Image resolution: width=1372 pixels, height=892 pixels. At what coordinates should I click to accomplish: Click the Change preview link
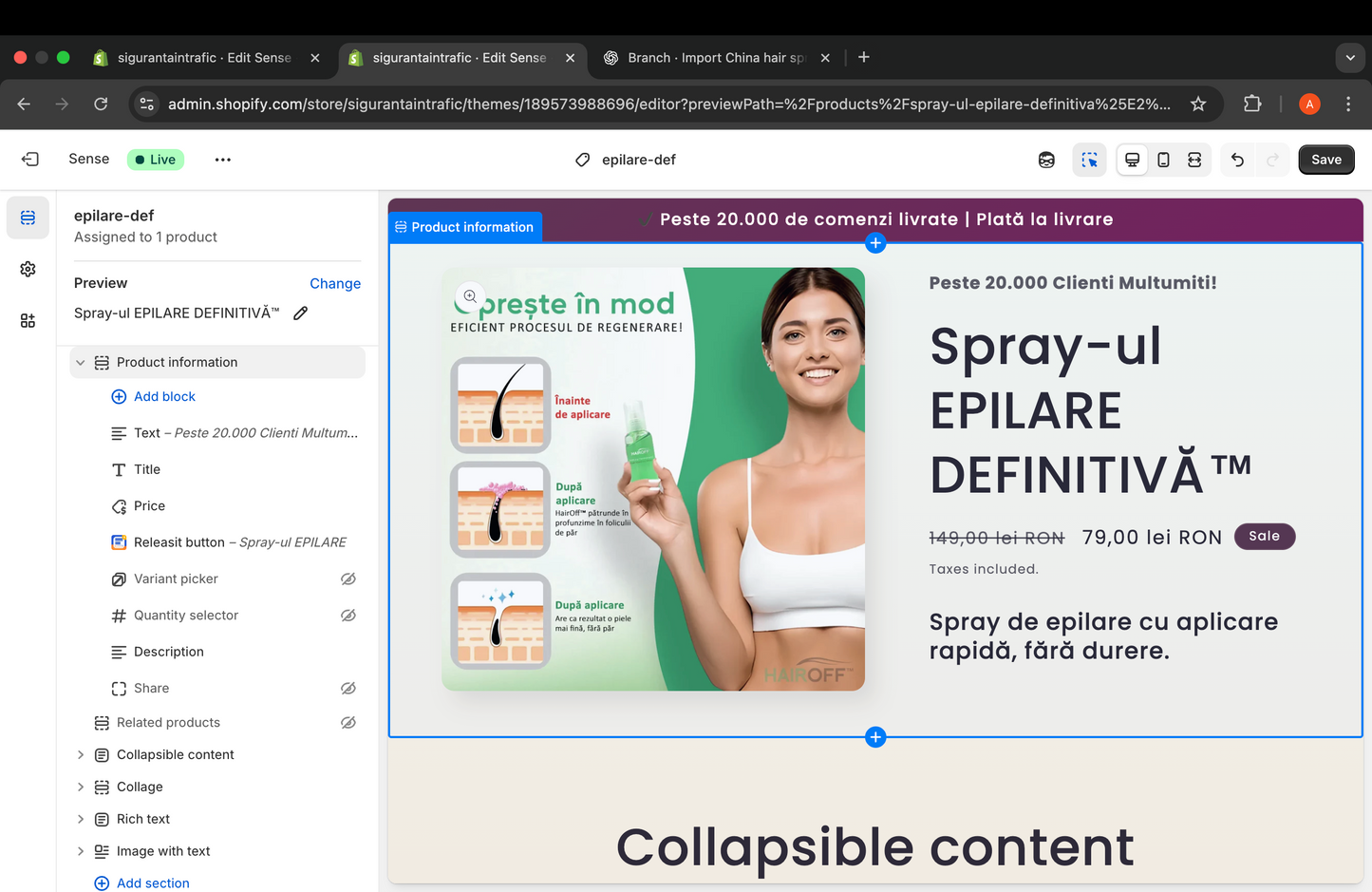(x=334, y=284)
